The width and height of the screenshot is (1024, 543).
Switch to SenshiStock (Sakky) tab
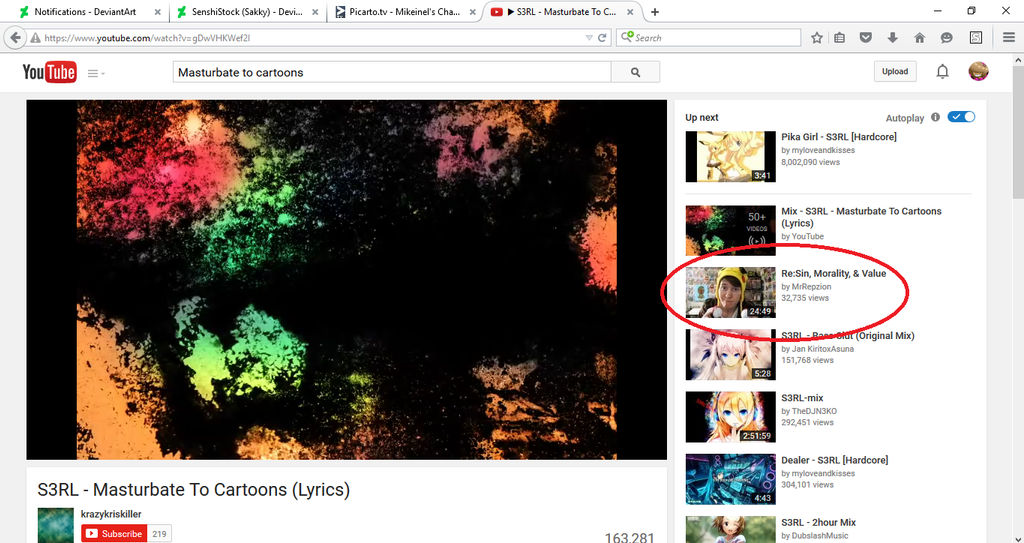pos(247,12)
